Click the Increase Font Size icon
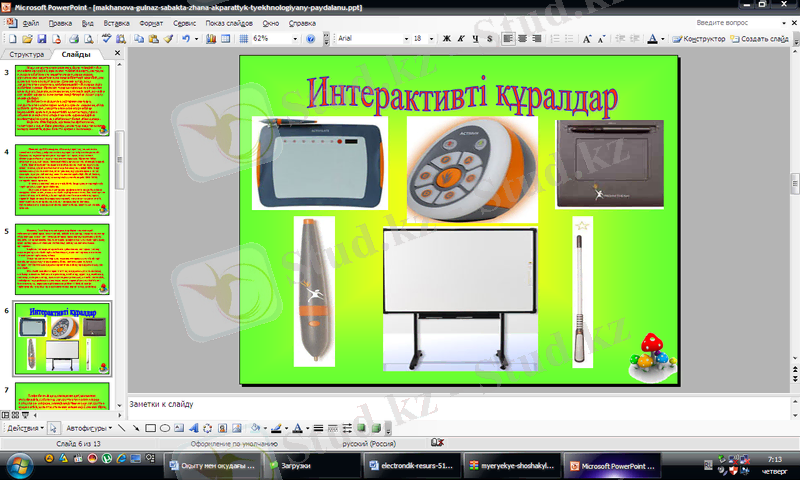 point(586,38)
